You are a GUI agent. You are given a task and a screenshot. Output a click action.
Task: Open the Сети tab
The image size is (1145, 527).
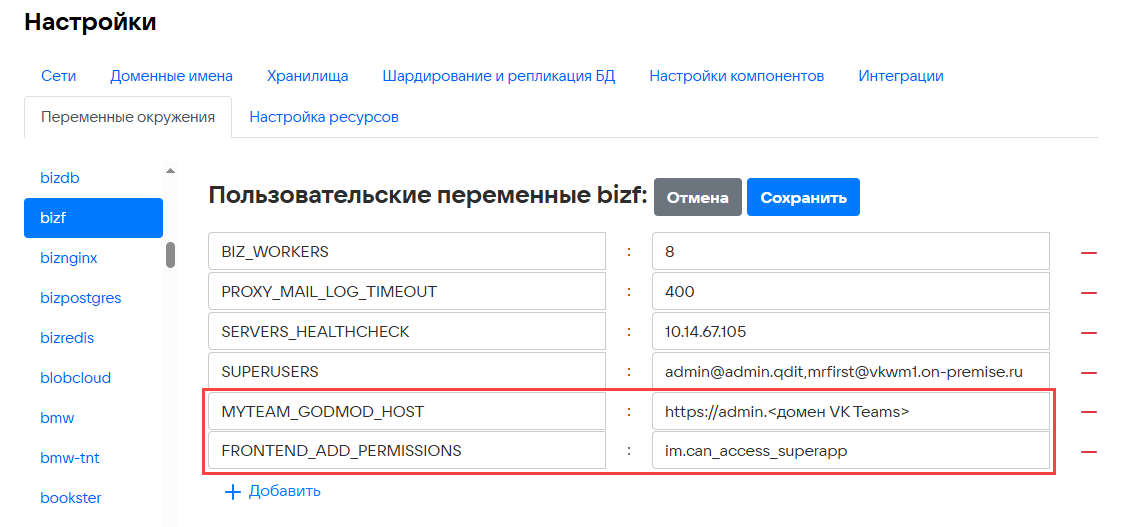click(58, 76)
